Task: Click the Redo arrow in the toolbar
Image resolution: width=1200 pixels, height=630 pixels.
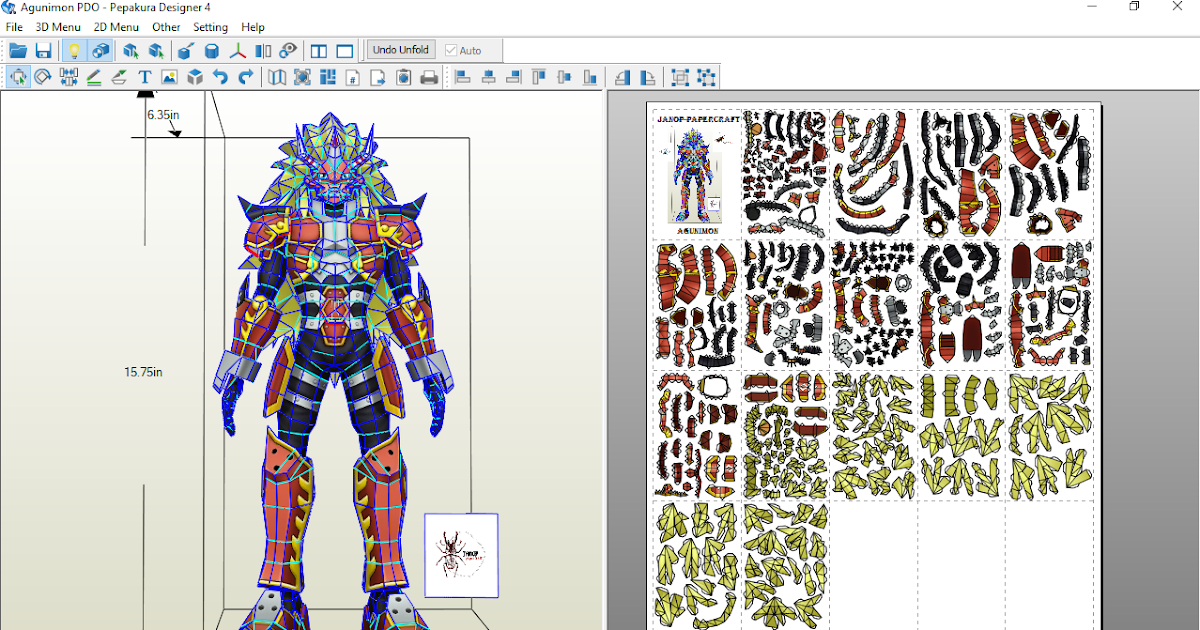Action: click(245, 76)
